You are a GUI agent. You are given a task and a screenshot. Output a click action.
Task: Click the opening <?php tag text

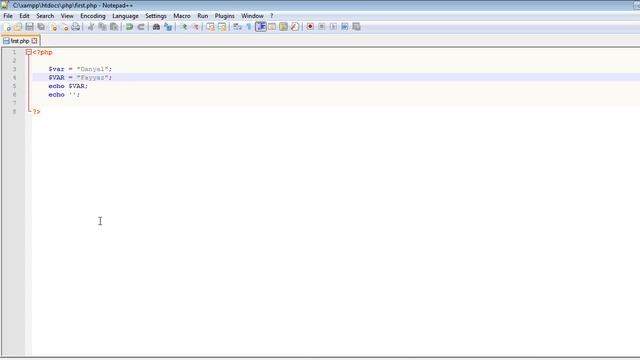pos(42,52)
